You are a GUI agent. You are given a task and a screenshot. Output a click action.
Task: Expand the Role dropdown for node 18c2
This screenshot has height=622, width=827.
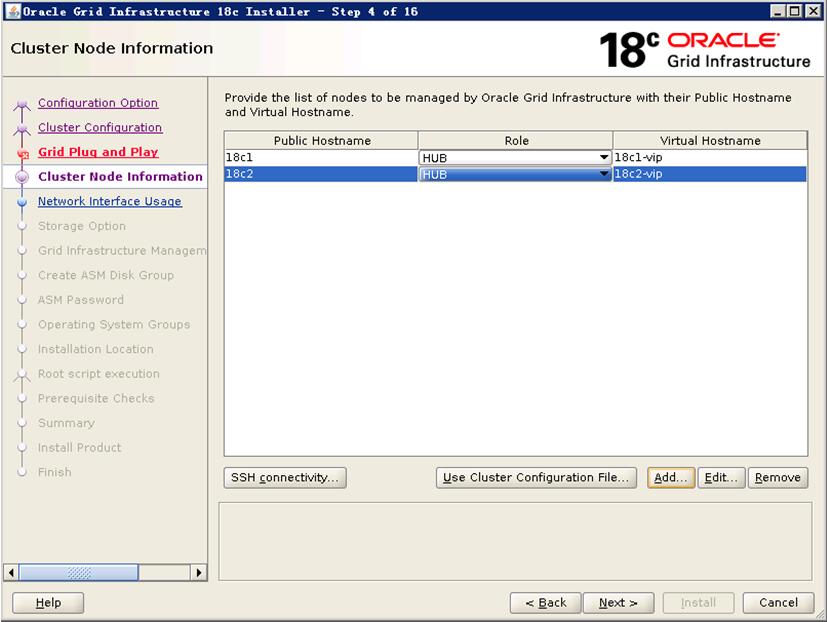coord(604,174)
